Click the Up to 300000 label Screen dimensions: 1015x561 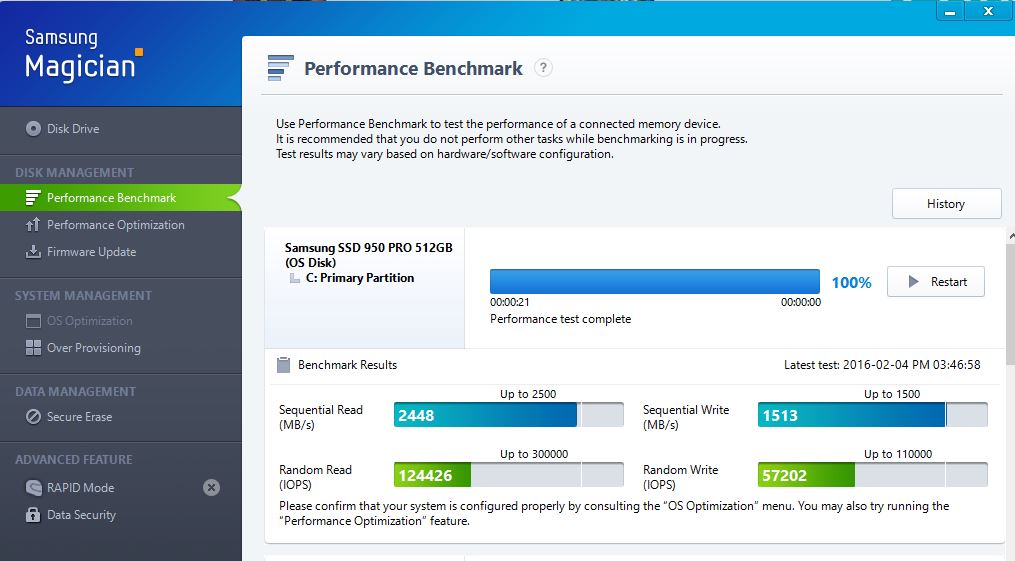534,454
